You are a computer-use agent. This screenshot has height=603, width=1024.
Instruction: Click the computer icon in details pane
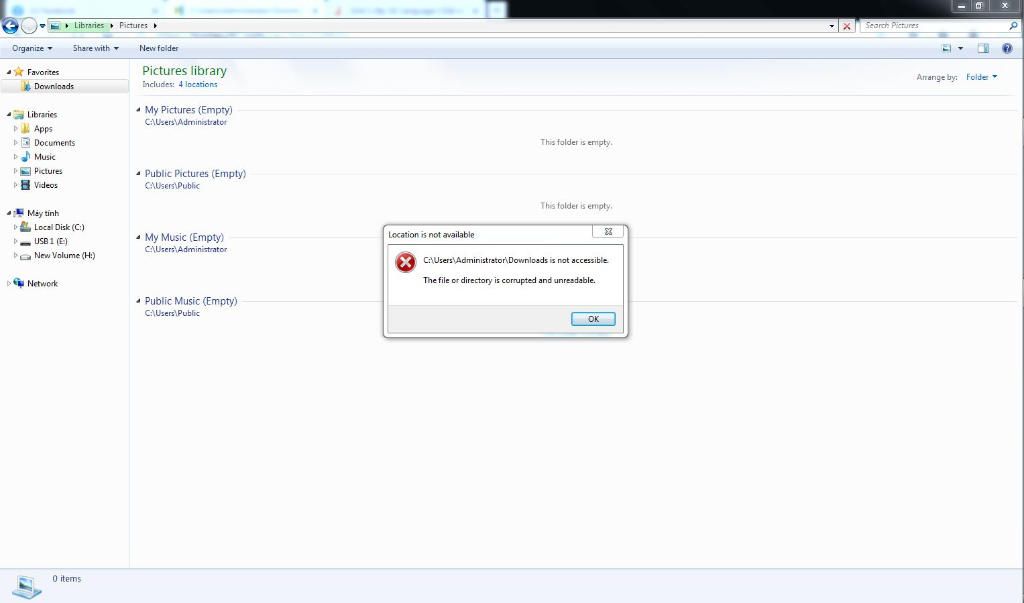pyautogui.click(x=26, y=586)
